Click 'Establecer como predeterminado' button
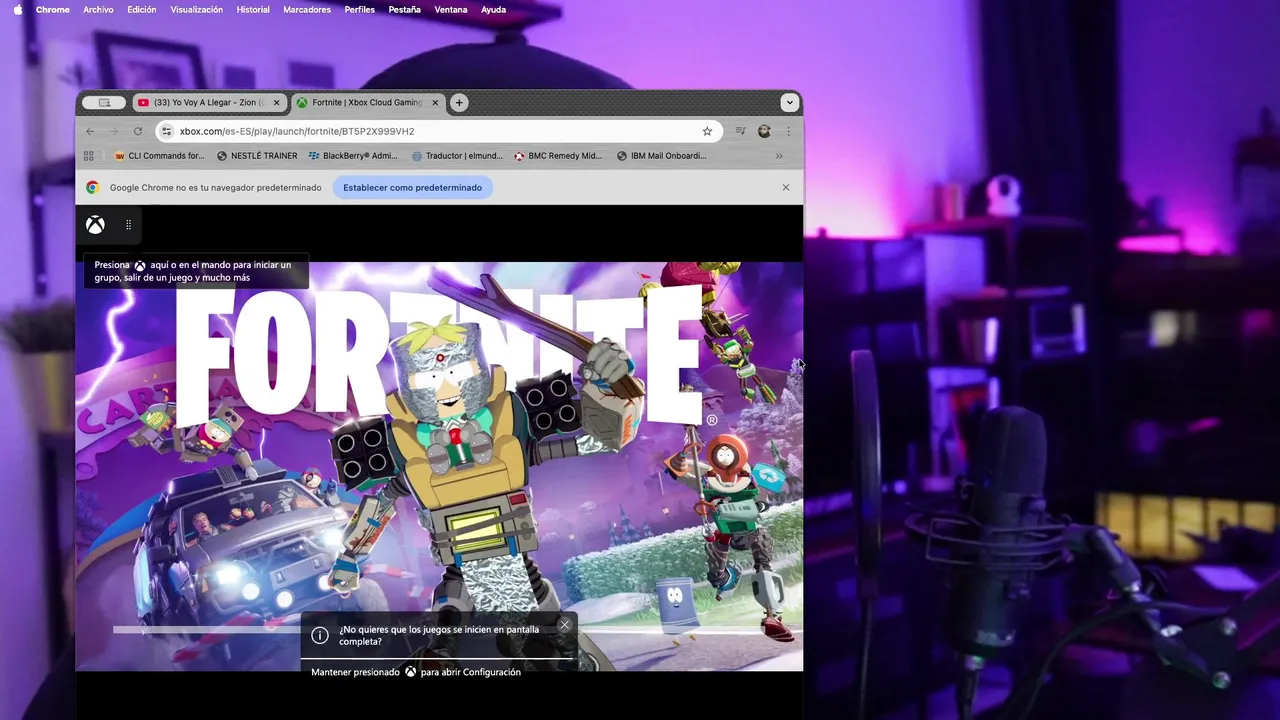The width and height of the screenshot is (1280, 720). [x=412, y=187]
